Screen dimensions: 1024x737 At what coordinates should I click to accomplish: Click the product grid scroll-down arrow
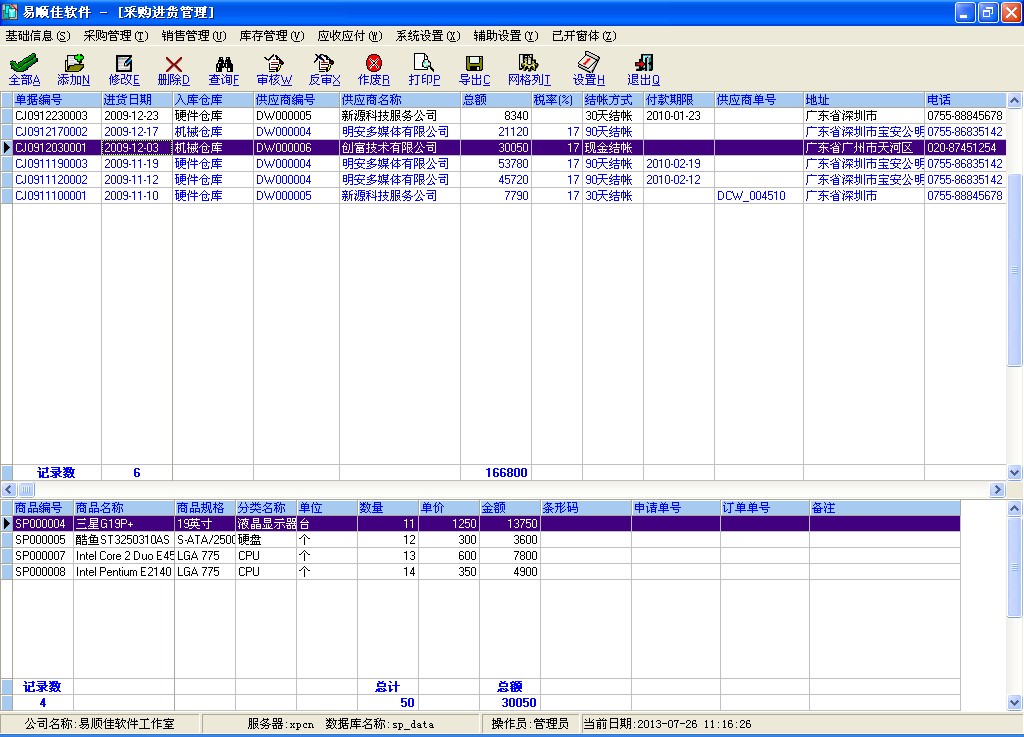pyautogui.click(x=1014, y=703)
